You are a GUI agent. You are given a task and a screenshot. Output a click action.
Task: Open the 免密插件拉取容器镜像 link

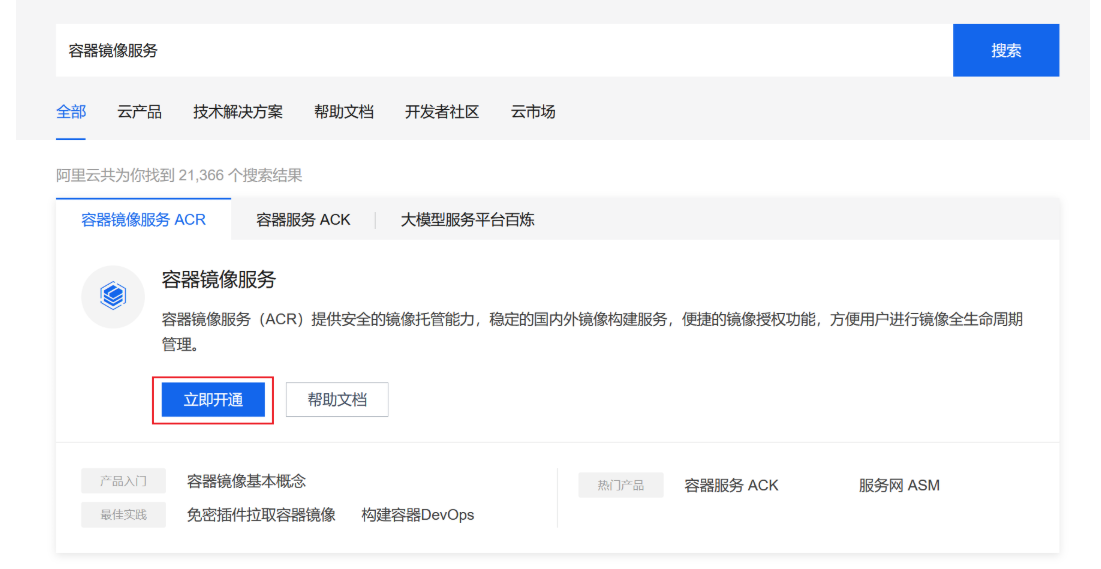click(261, 515)
